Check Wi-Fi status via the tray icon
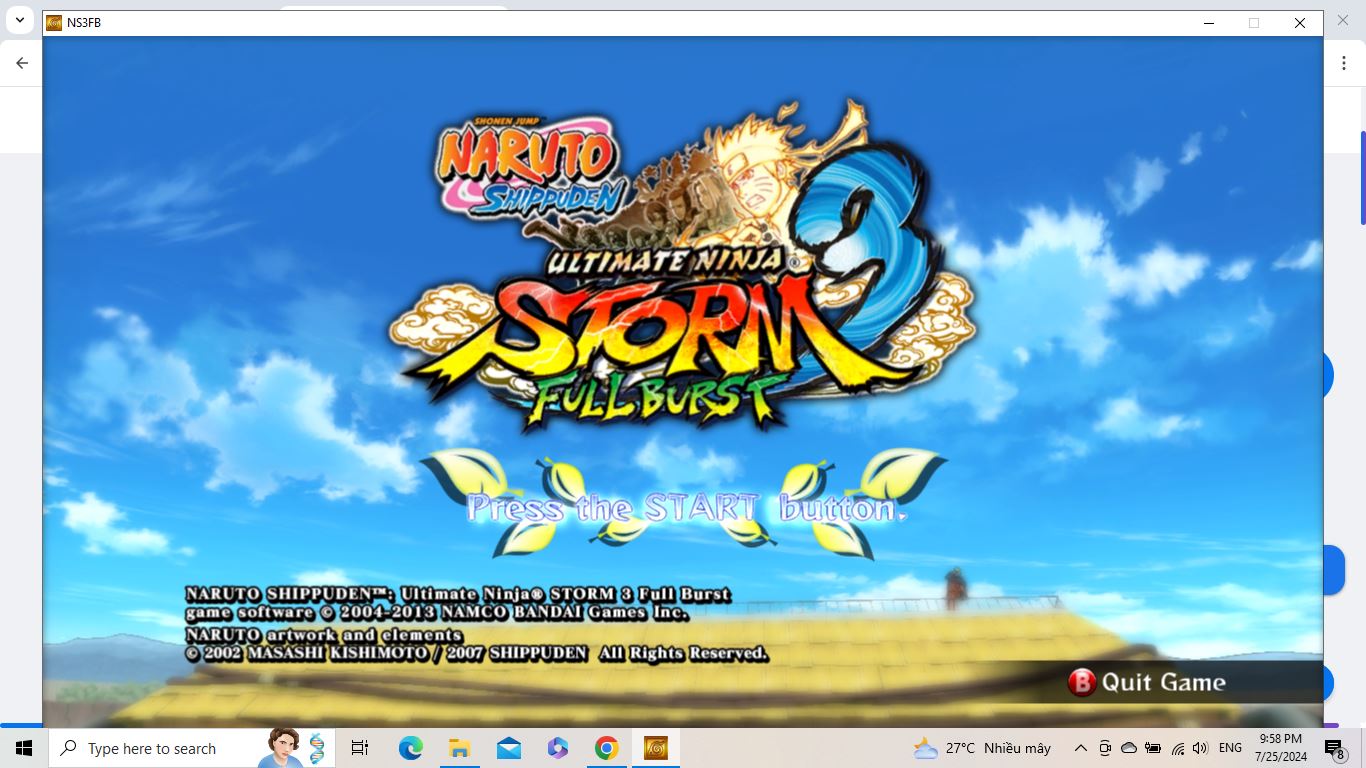1366x768 pixels. [x=1176, y=748]
